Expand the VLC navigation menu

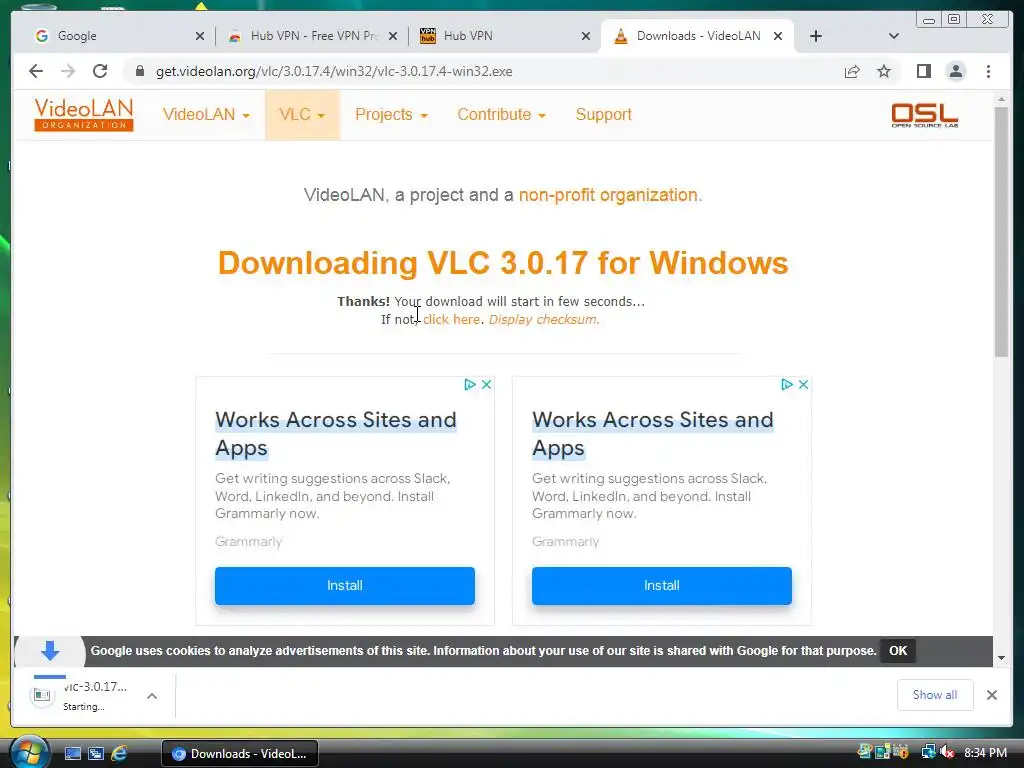[302, 114]
